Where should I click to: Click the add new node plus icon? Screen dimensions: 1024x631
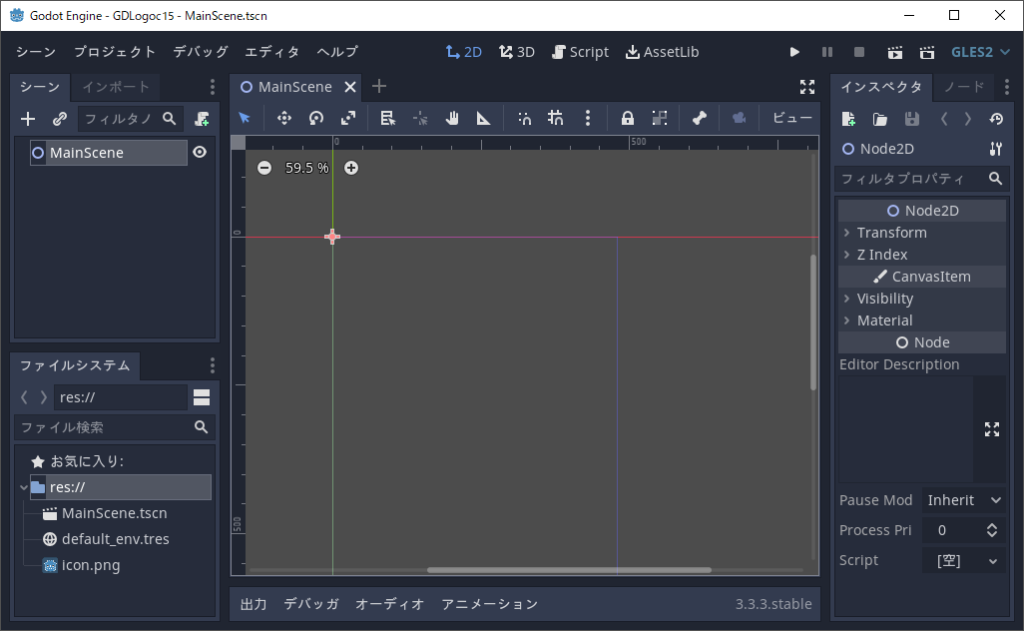point(28,119)
